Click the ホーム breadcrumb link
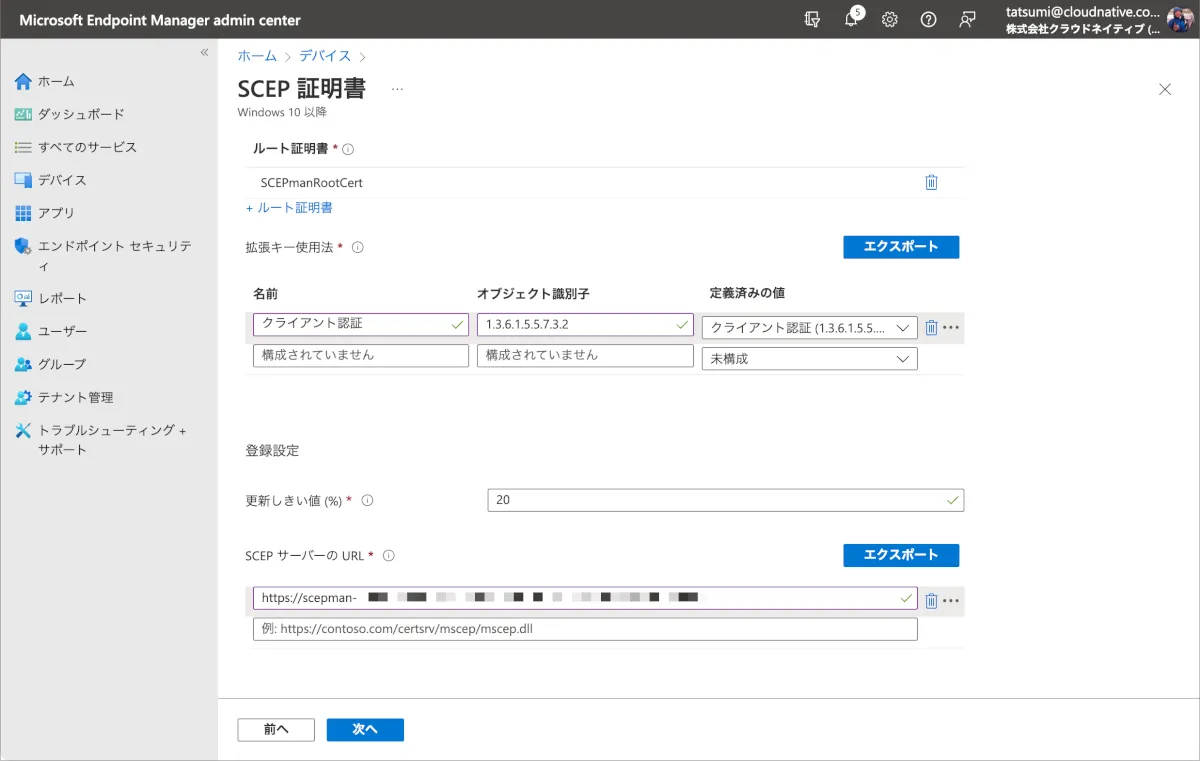Screen dimensions: 1200x761 (257, 56)
